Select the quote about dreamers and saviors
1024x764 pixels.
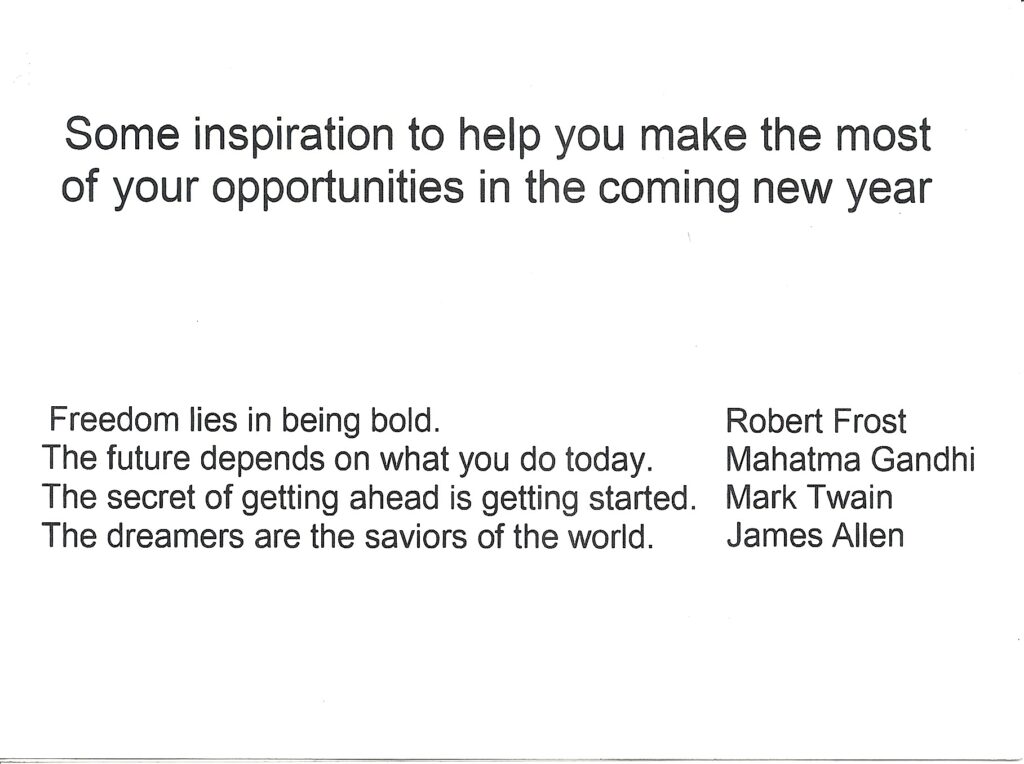click(x=348, y=536)
